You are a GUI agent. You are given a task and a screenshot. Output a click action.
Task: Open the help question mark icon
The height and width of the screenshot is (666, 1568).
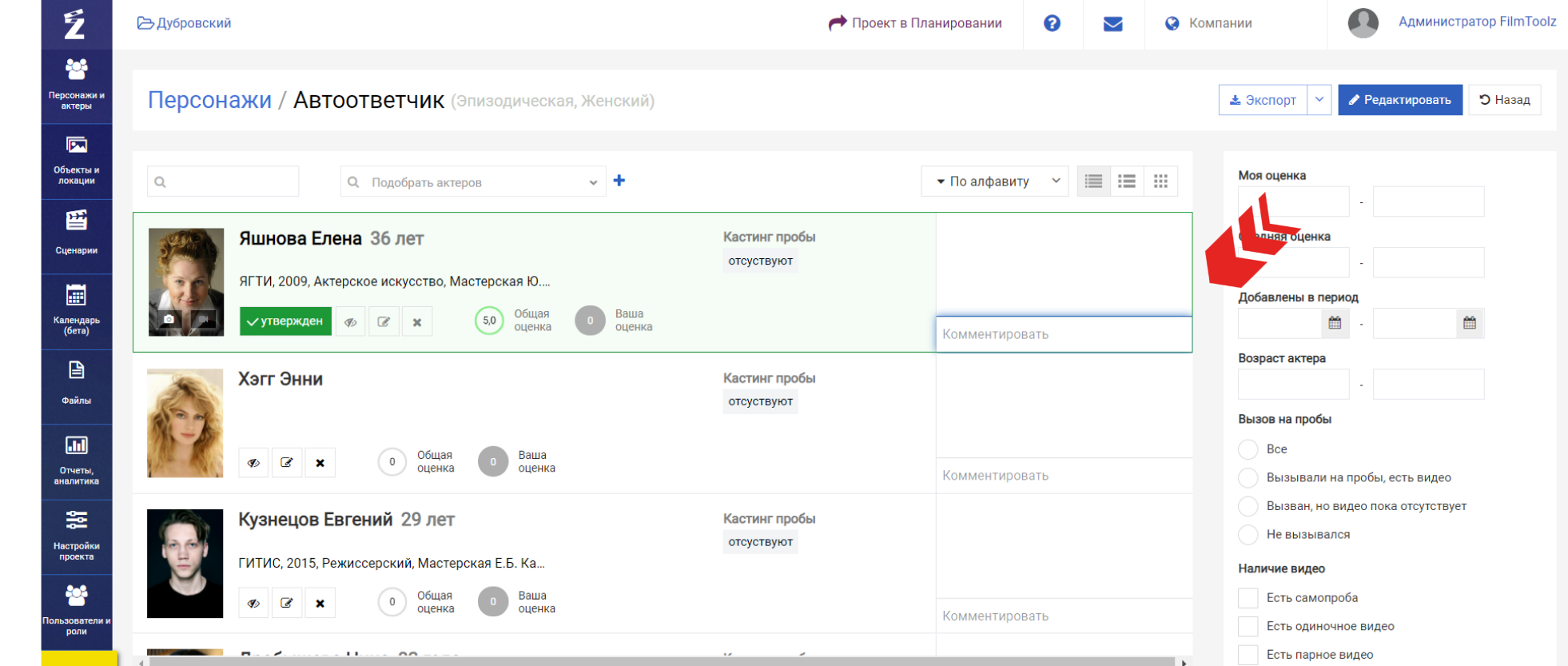1053,23
